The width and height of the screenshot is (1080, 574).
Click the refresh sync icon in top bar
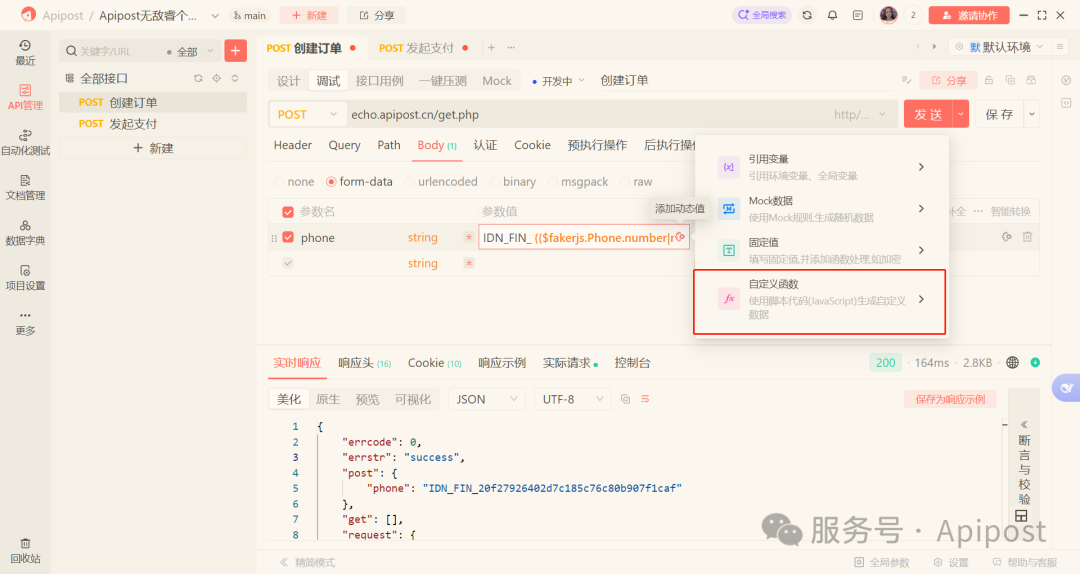[x=807, y=15]
